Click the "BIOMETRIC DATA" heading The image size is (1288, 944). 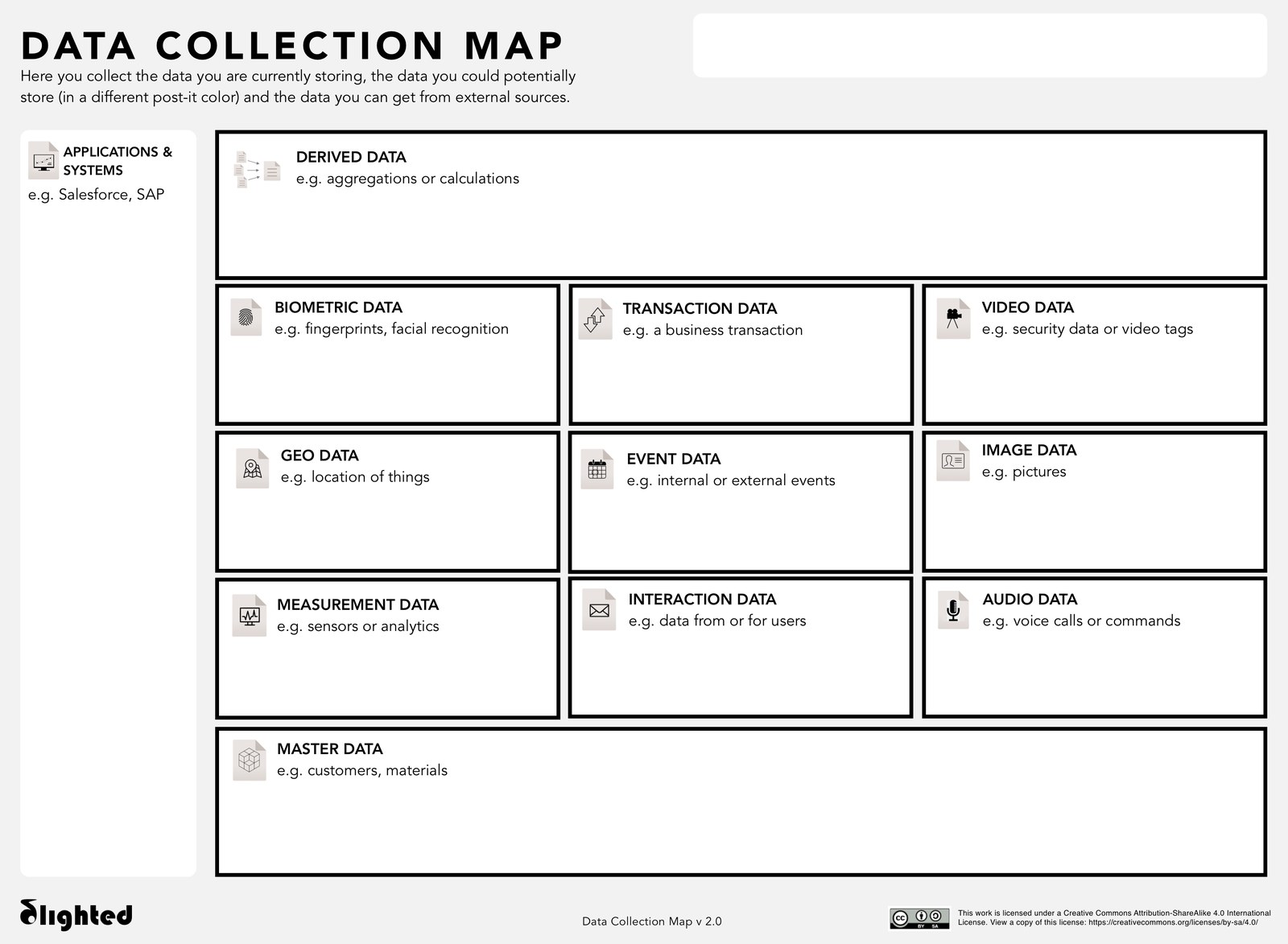(338, 307)
